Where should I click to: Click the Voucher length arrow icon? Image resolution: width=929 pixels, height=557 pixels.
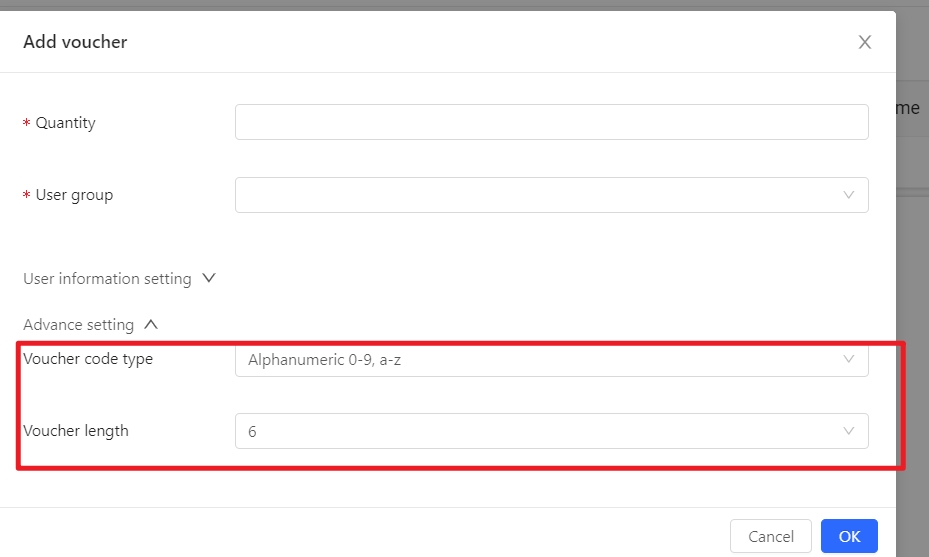click(x=848, y=431)
